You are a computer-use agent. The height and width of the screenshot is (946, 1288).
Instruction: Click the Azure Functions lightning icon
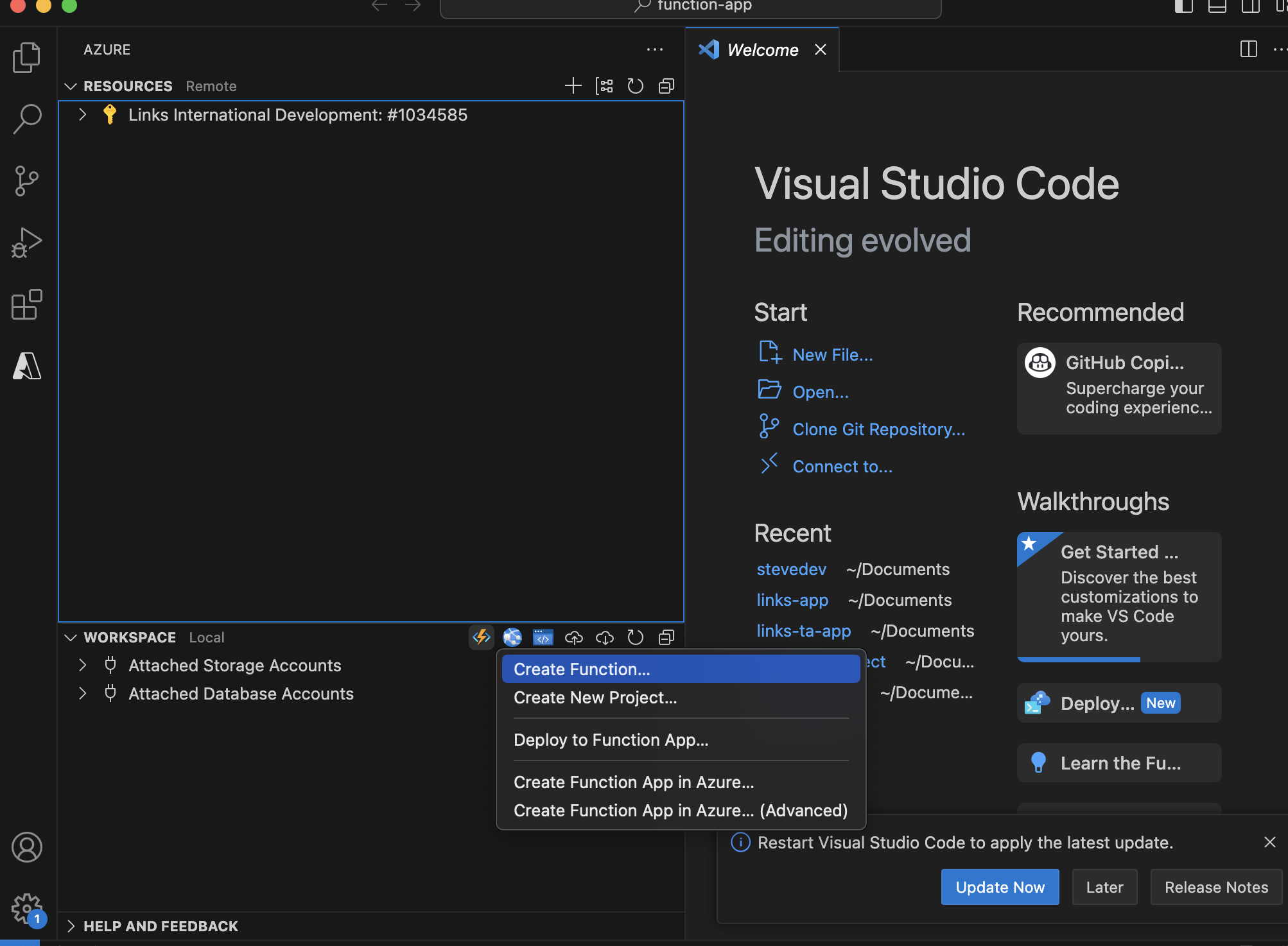pos(482,637)
